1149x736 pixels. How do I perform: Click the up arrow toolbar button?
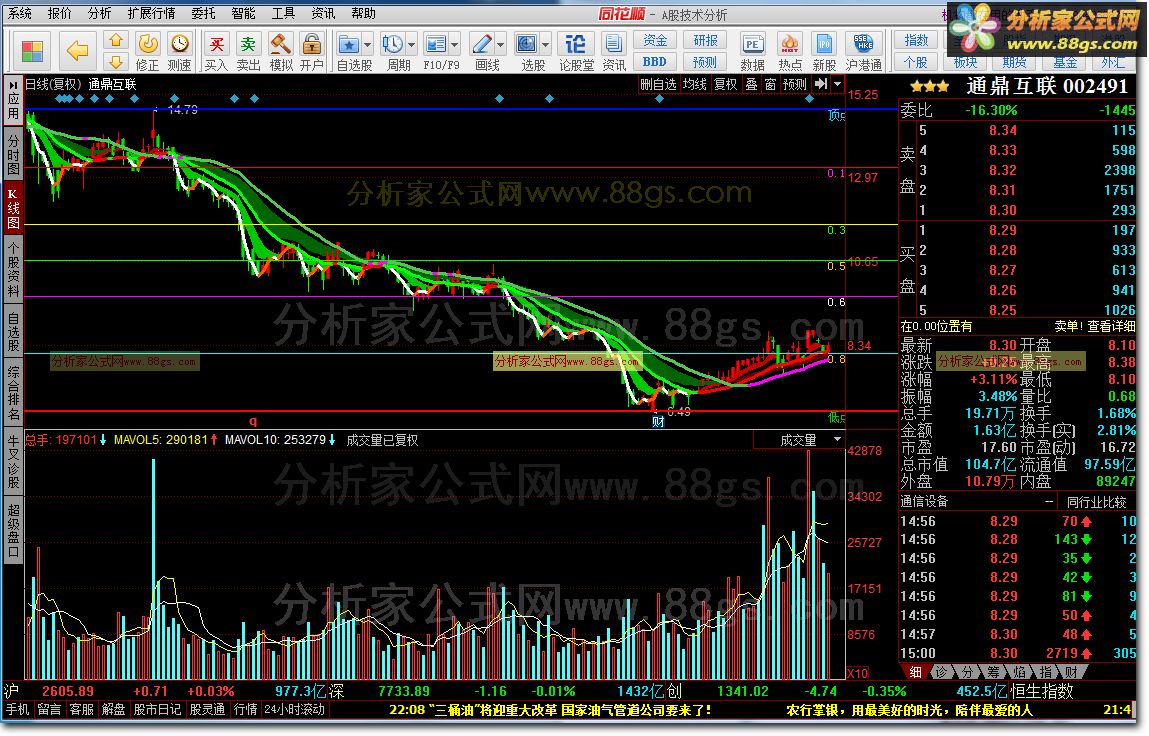tap(116, 41)
